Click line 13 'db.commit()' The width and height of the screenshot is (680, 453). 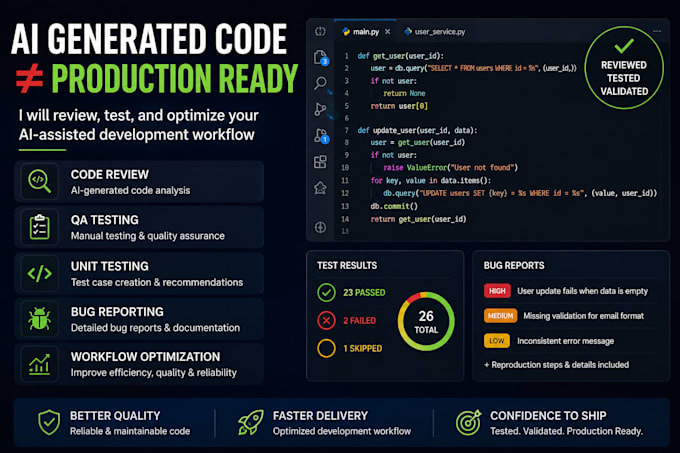tap(394, 206)
